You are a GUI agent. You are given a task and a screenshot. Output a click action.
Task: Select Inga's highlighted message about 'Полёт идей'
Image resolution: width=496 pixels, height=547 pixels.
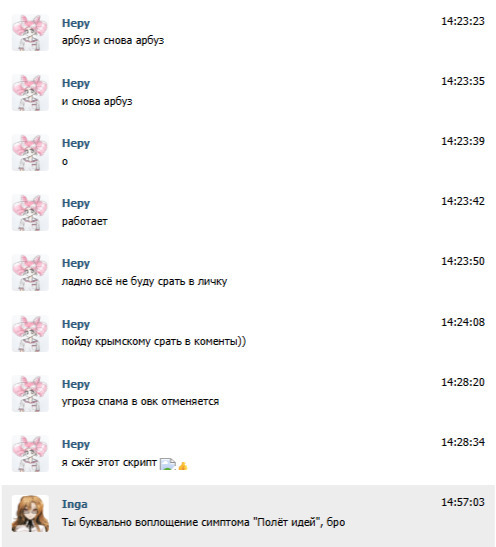pos(203,522)
